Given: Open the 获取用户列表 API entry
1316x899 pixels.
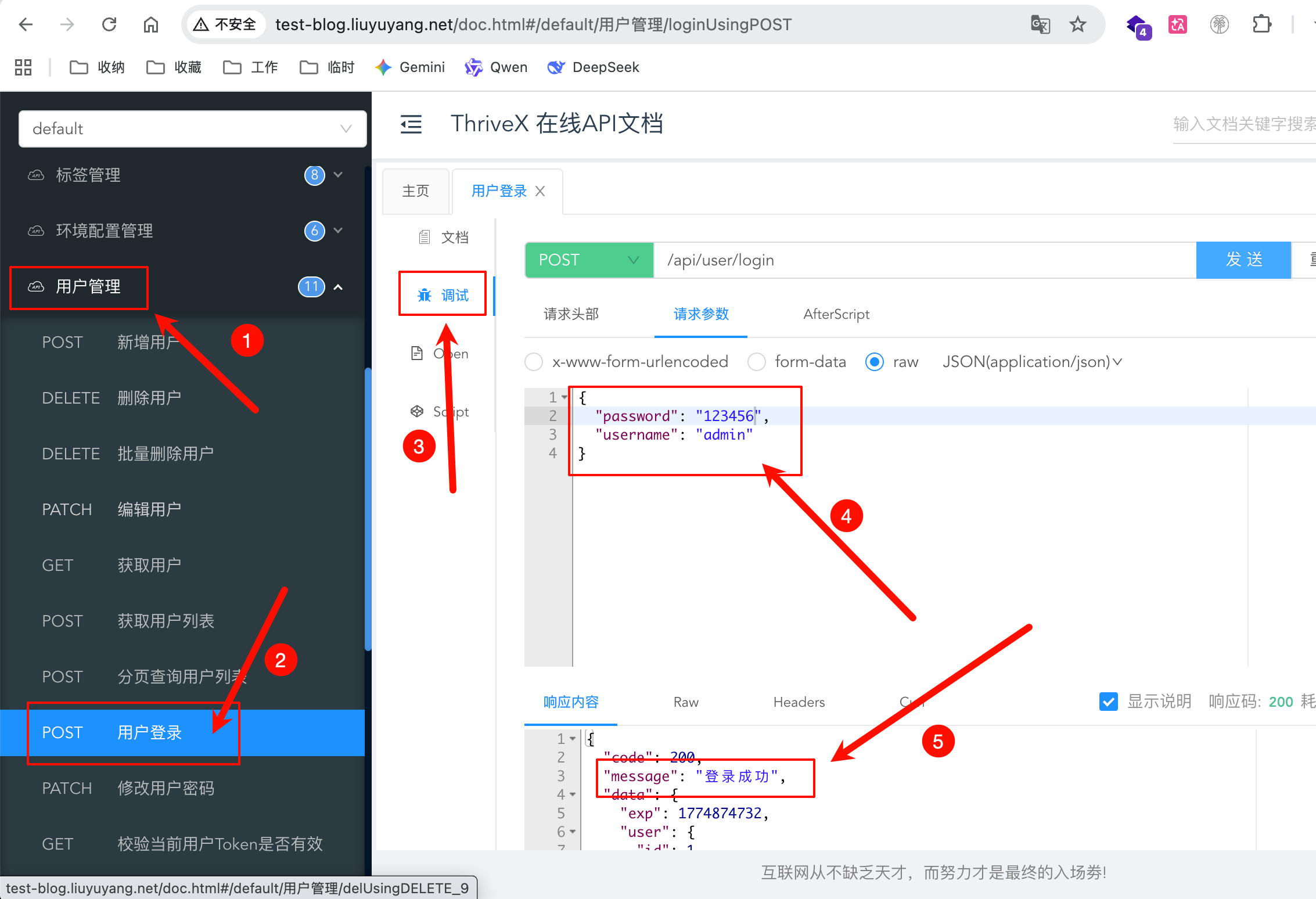Looking at the screenshot, I should pyautogui.click(x=166, y=621).
